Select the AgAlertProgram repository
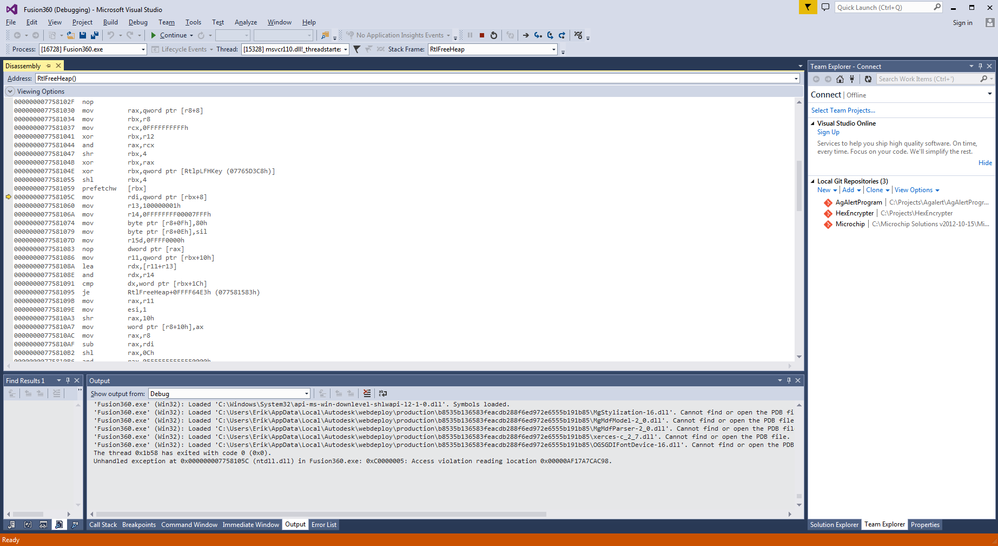The image size is (998, 546). [x=906, y=202]
